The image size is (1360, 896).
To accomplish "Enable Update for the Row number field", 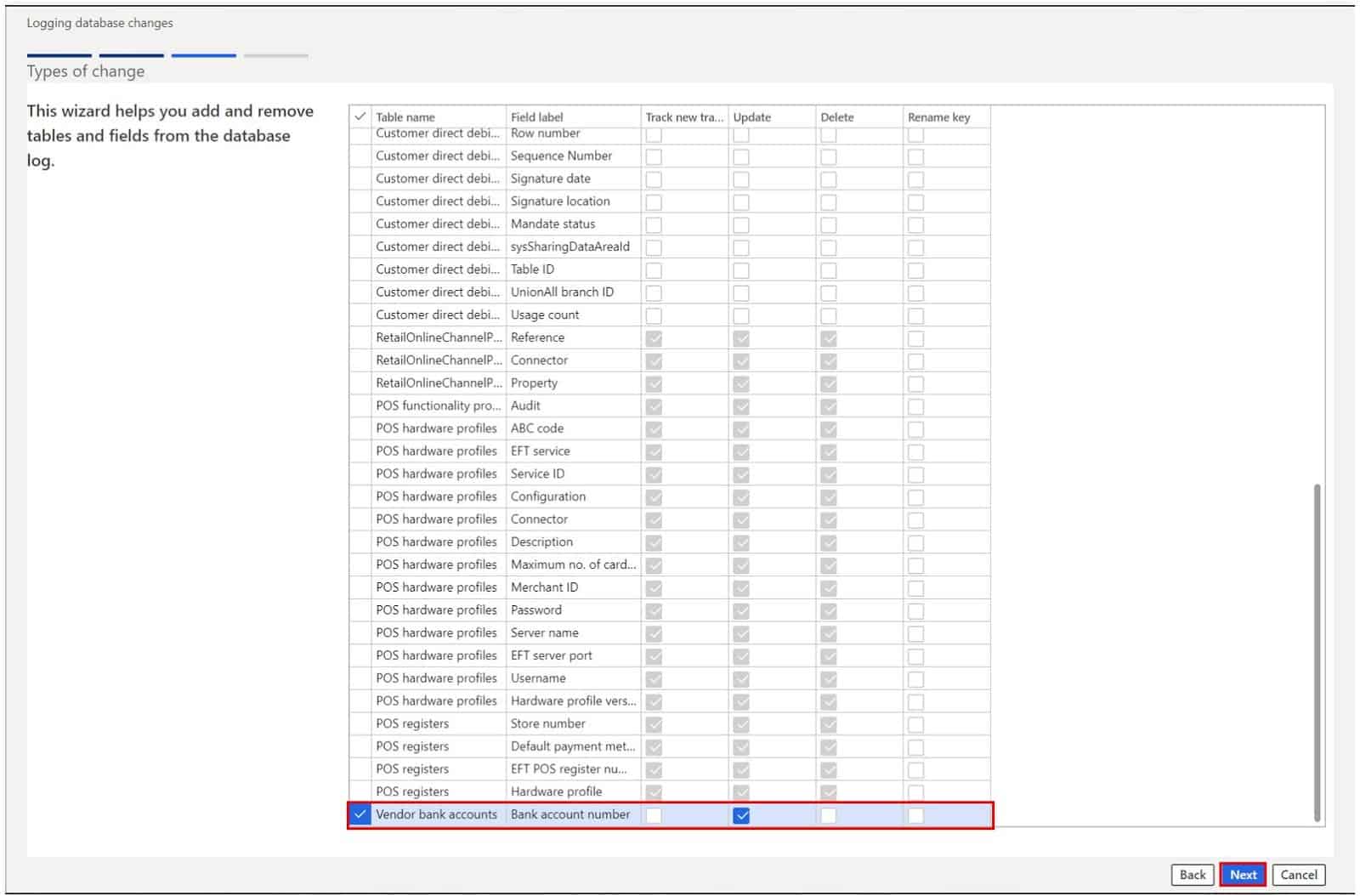I will [x=740, y=133].
